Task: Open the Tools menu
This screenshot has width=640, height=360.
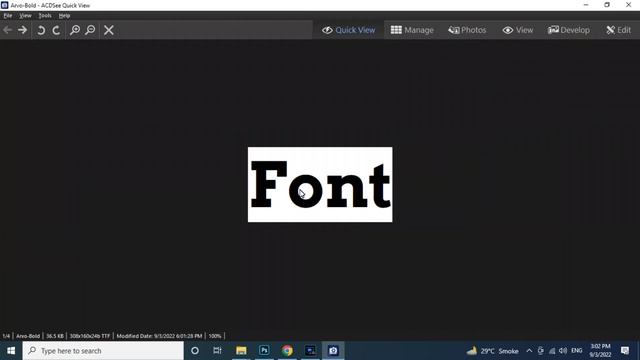Action: pyautogui.click(x=45, y=16)
